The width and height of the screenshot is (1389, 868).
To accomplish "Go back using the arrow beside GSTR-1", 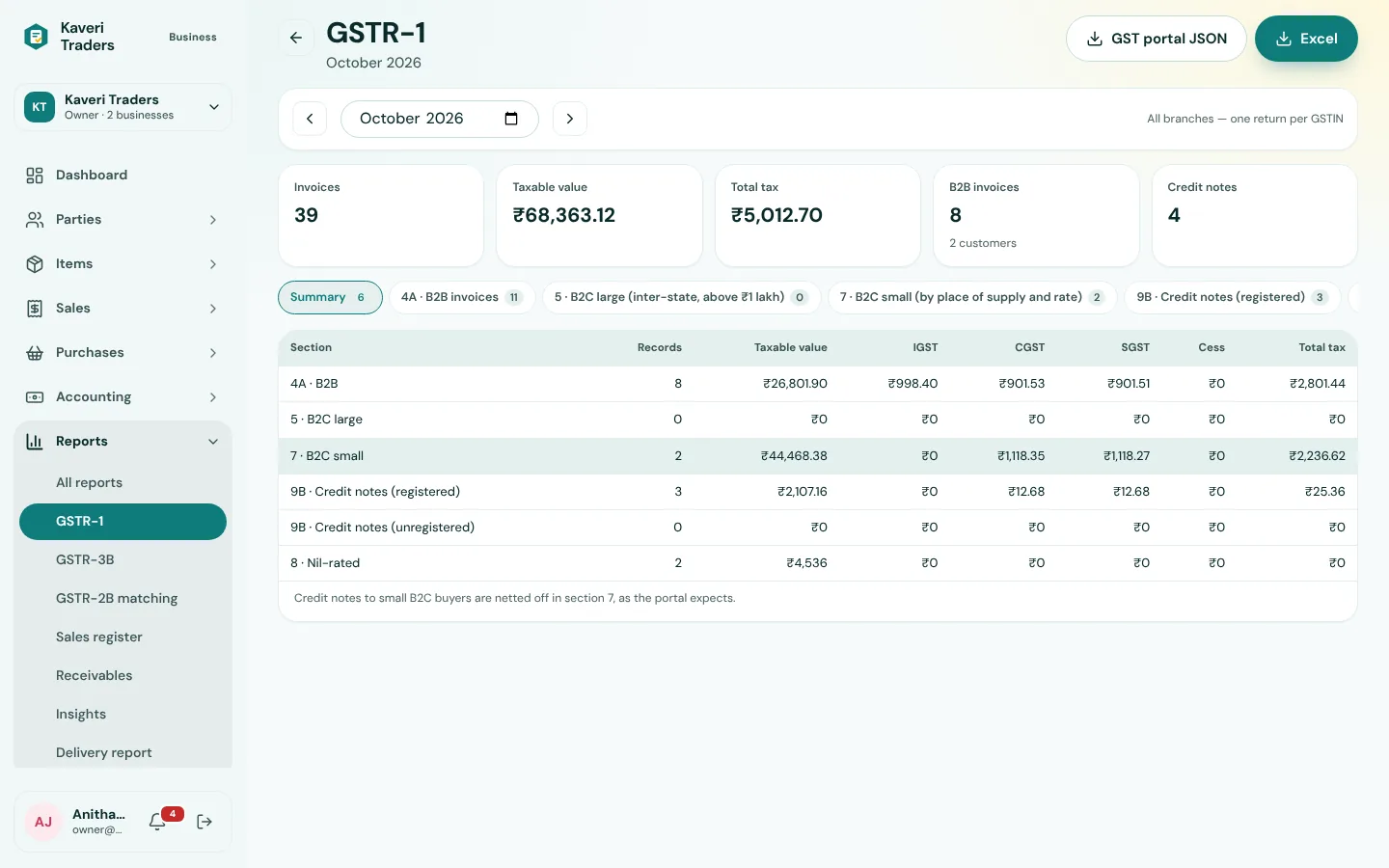I will [296, 38].
